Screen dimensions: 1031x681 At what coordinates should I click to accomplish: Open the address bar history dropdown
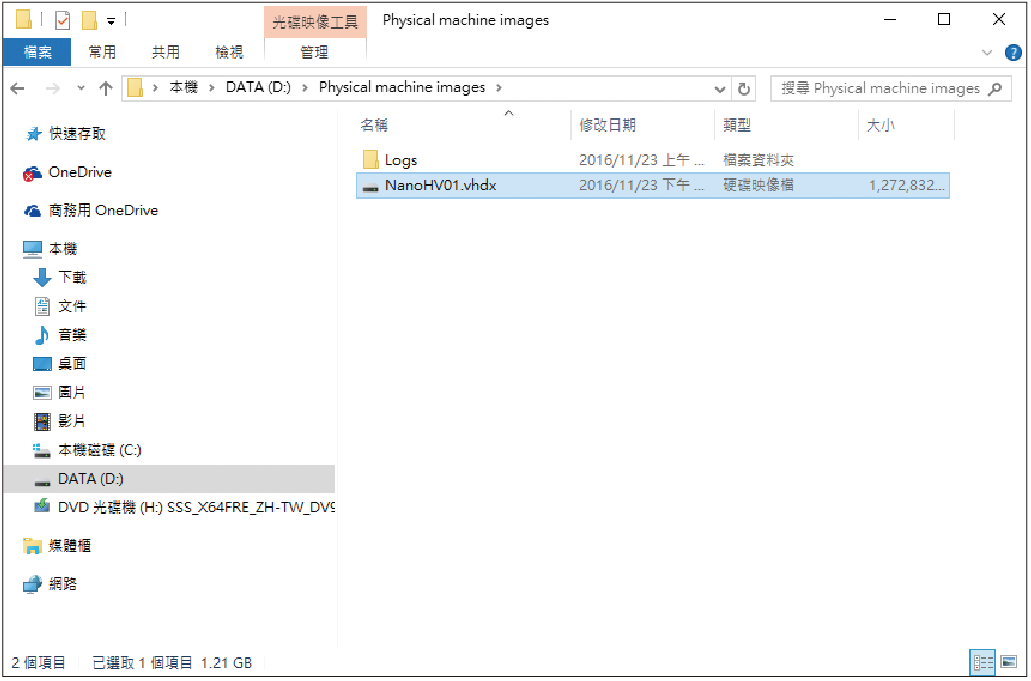click(x=720, y=89)
